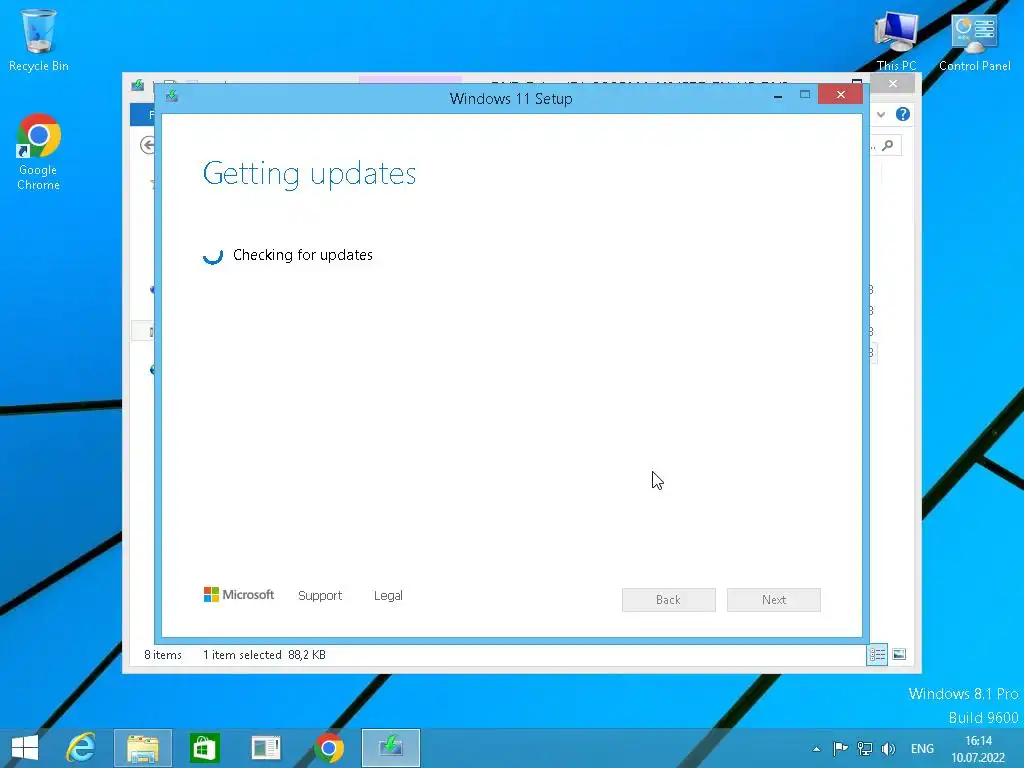Minimize the Windows 11 Setup window
1024x768 pixels.
[778, 96]
